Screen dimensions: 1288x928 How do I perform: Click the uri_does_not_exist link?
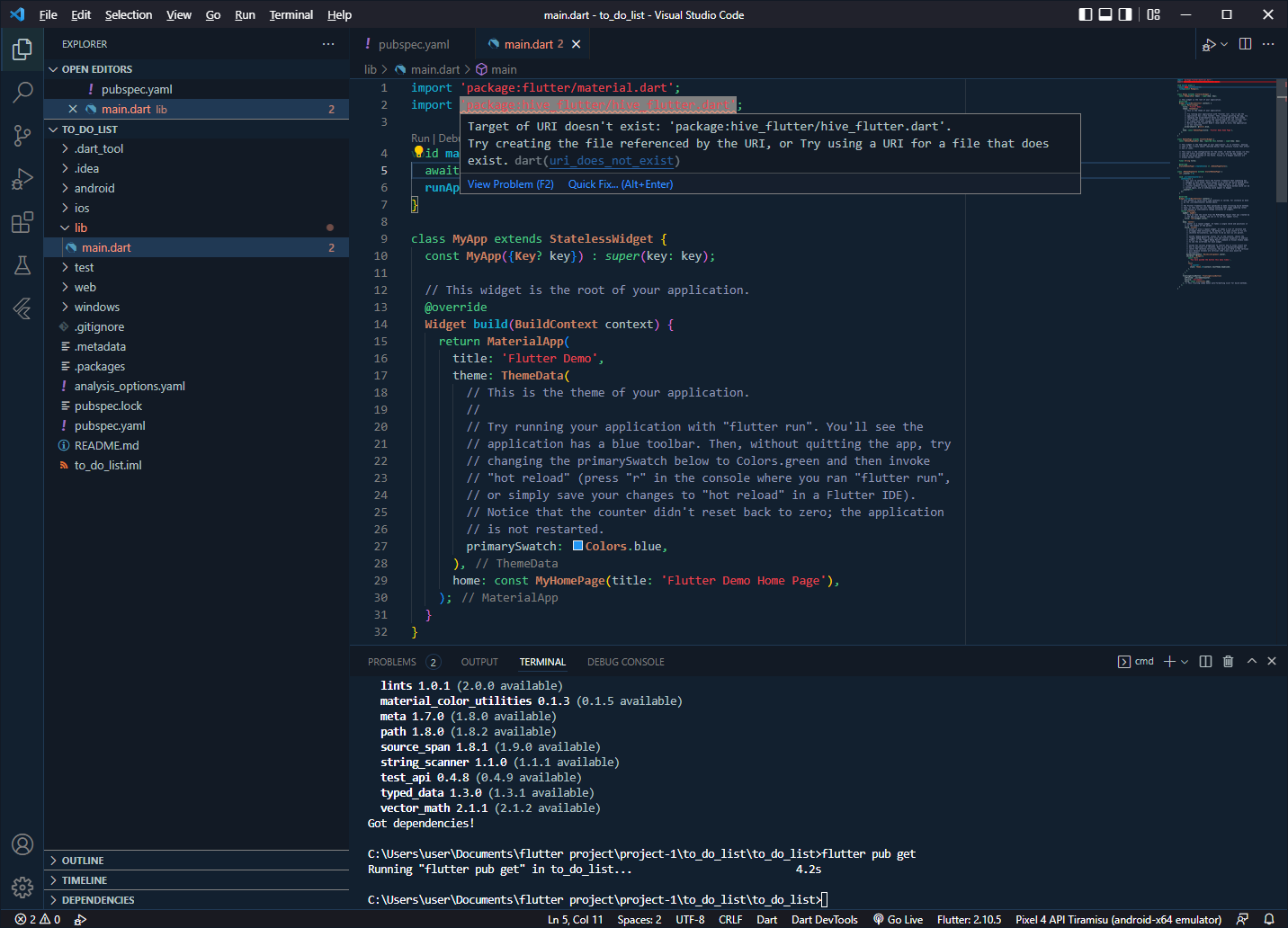pos(612,161)
